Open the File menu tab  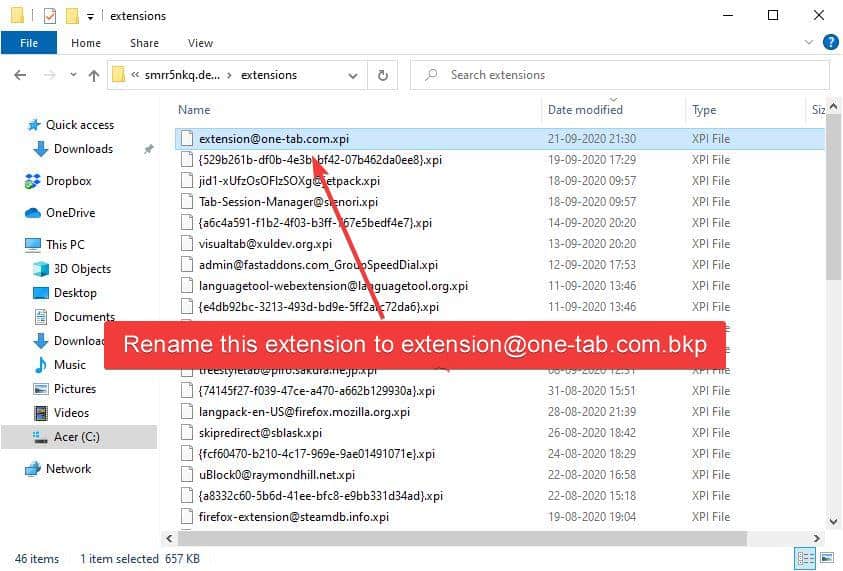[x=29, y=43]
